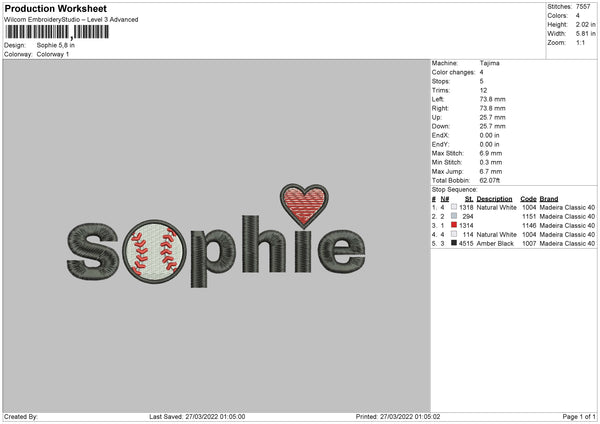Click the barcode under the worksheet header
Viewport: 600px width, 424px height.
(57, 32)
